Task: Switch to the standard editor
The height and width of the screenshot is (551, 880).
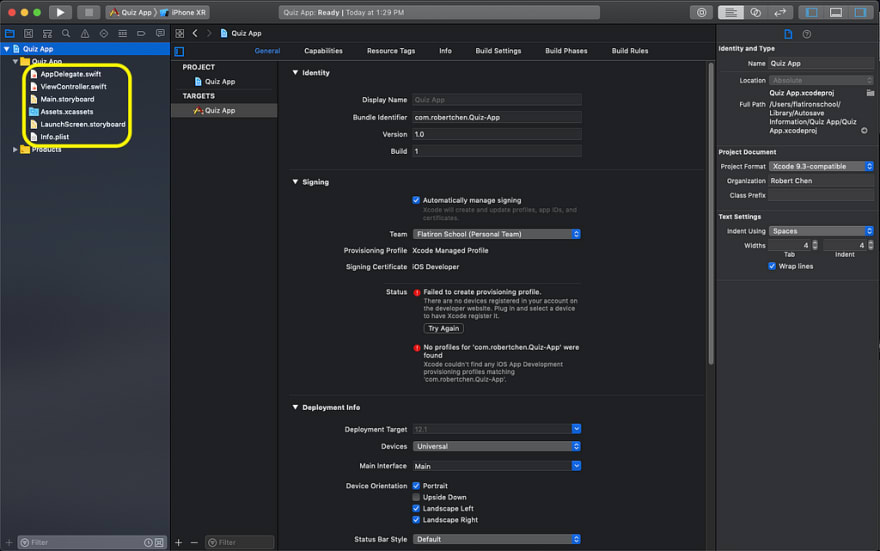Action: 731,12
